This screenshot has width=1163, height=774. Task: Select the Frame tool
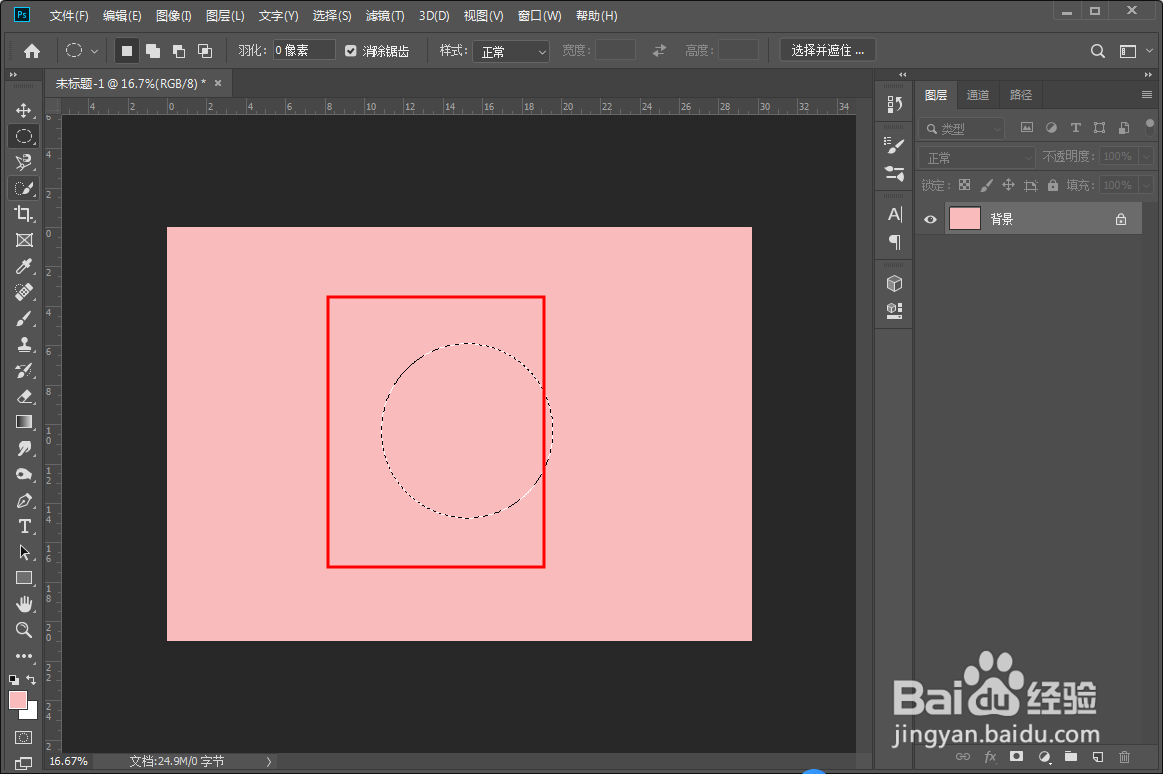tap(24, 240)
